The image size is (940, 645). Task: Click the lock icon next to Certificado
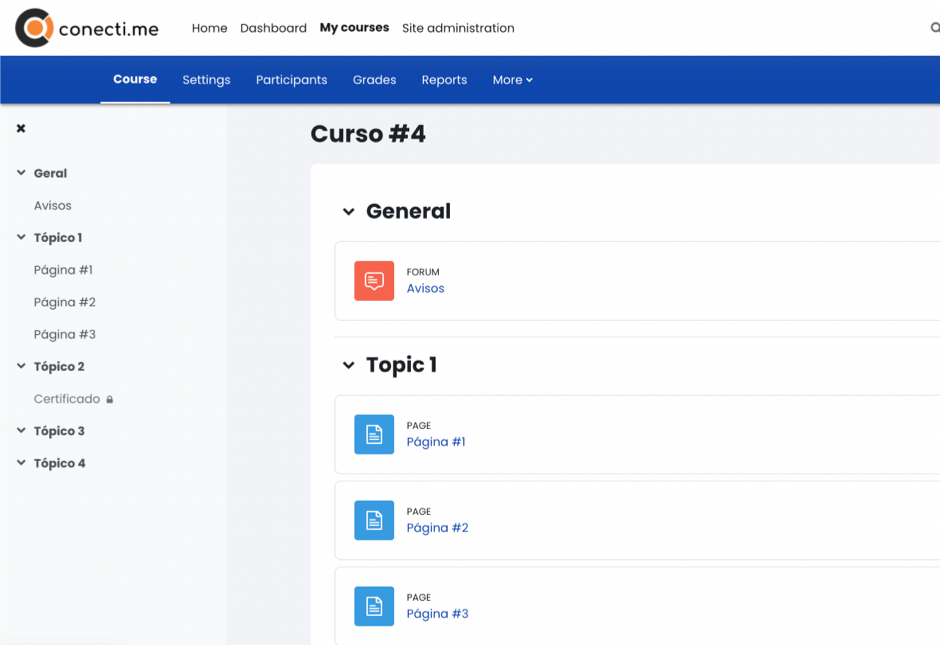coord(110,399)
